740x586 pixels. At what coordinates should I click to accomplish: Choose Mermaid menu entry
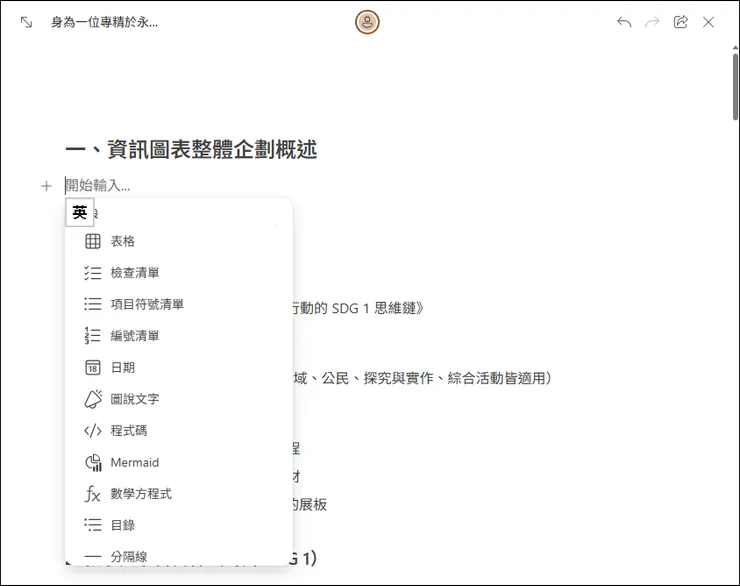179,462
